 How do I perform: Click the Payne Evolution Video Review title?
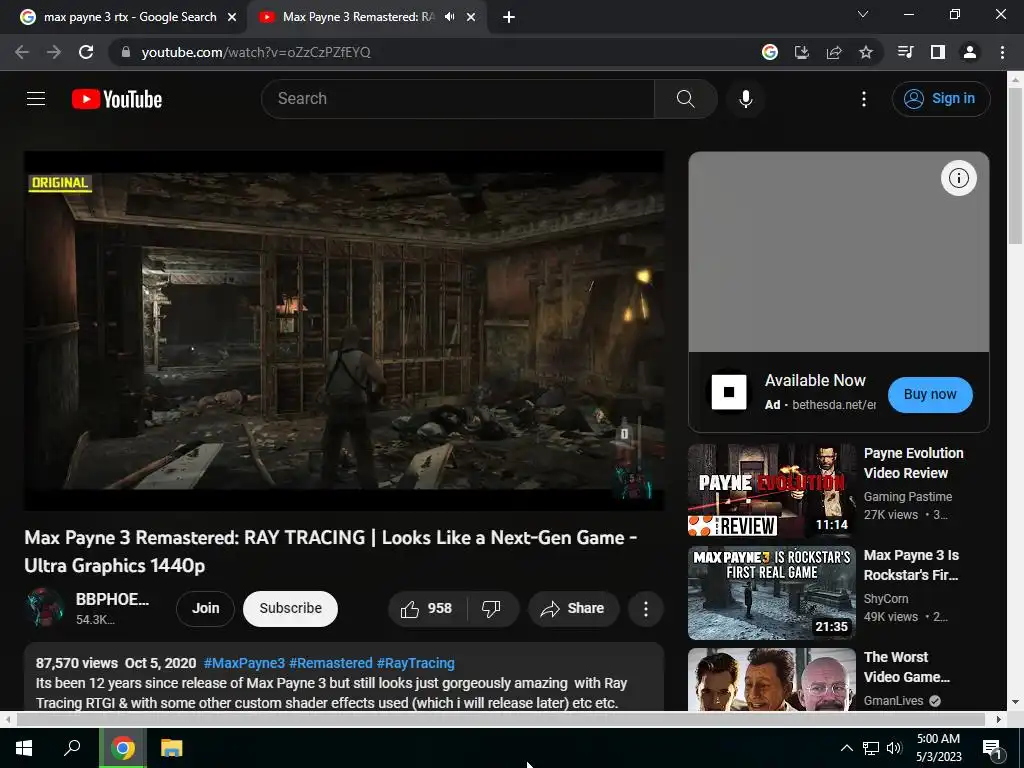[913, 463]
